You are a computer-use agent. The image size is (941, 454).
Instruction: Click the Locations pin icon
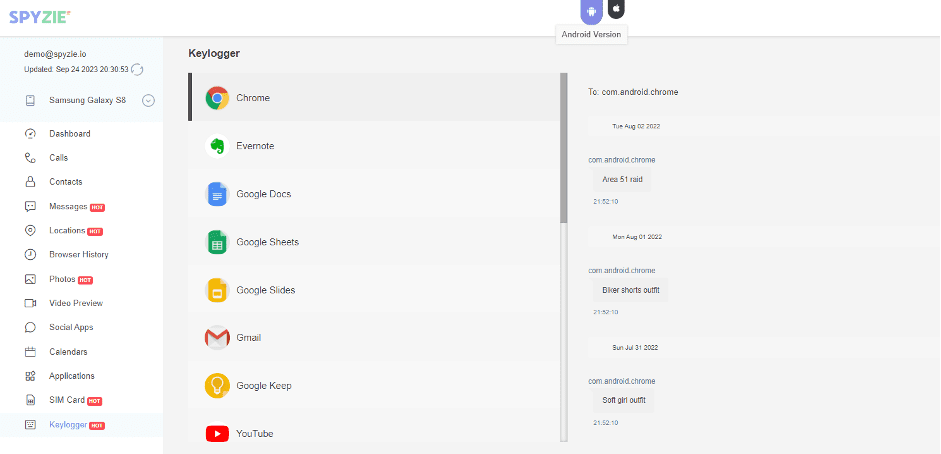(30, 230)
